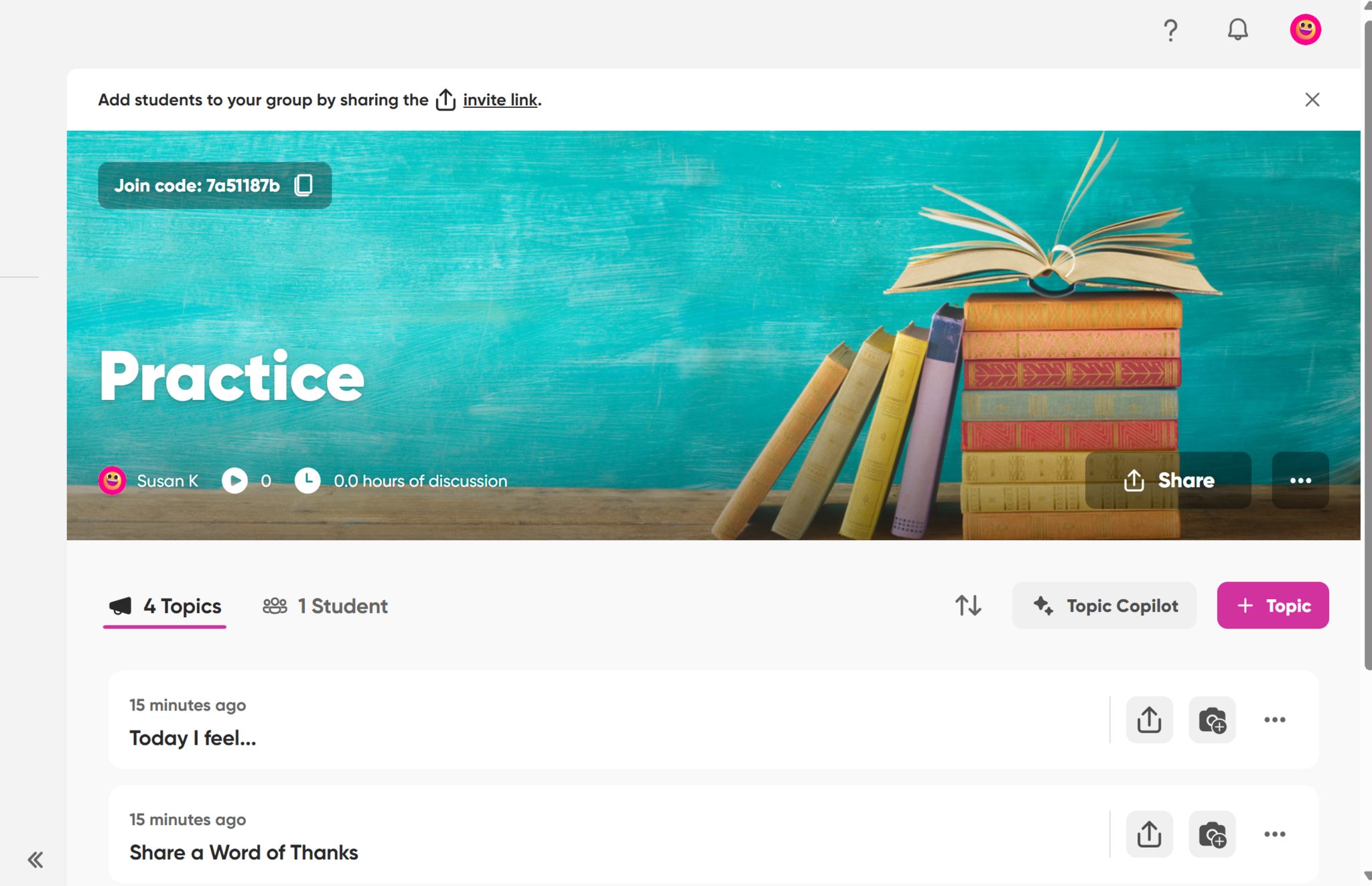The width and height of the screenshot is (1372, 886).
Task: Share the "Share a Word of Thanks" topic
Action: [x=1149, y=834]
